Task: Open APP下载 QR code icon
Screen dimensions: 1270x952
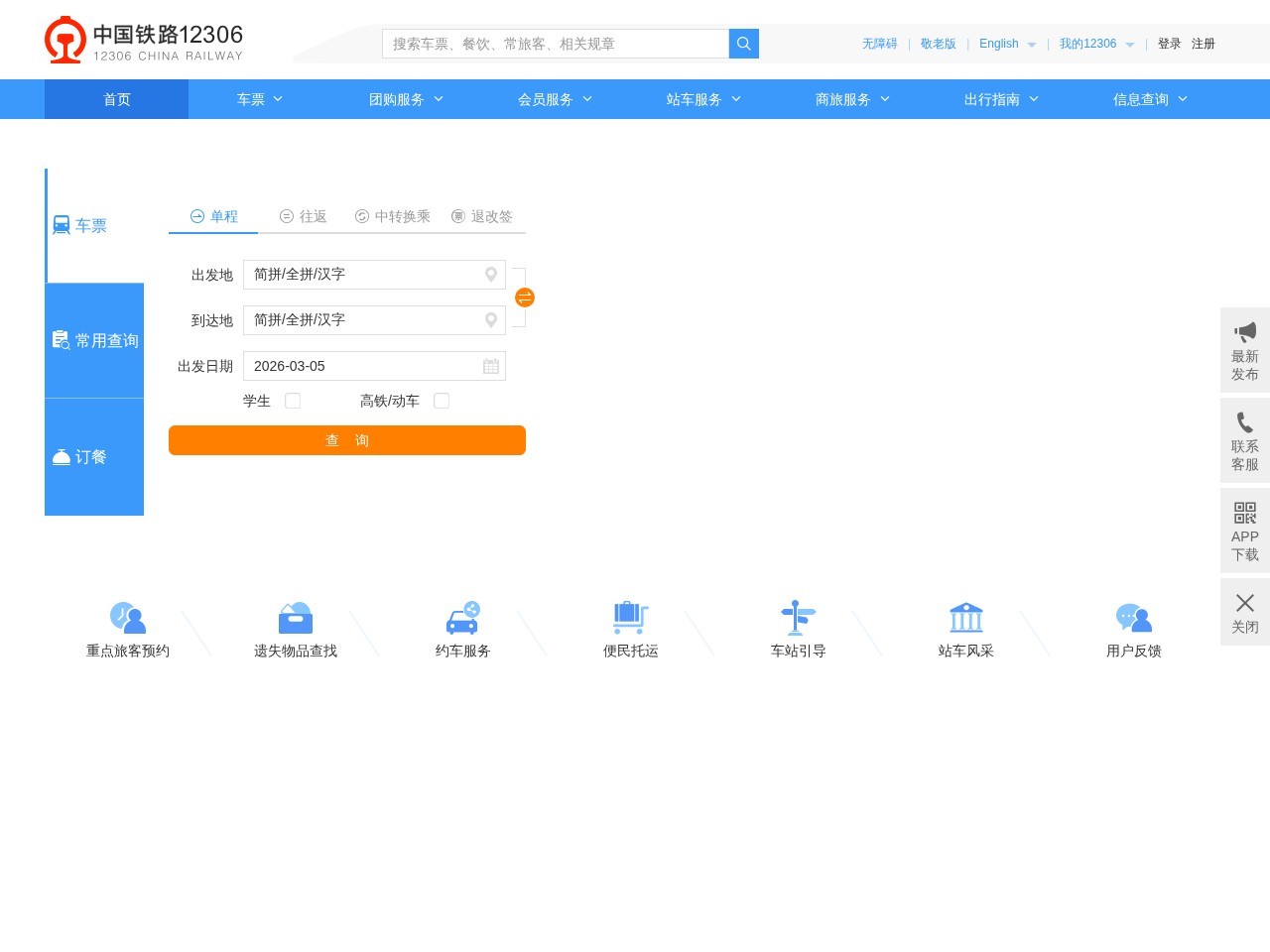Action: [1244, 513]
